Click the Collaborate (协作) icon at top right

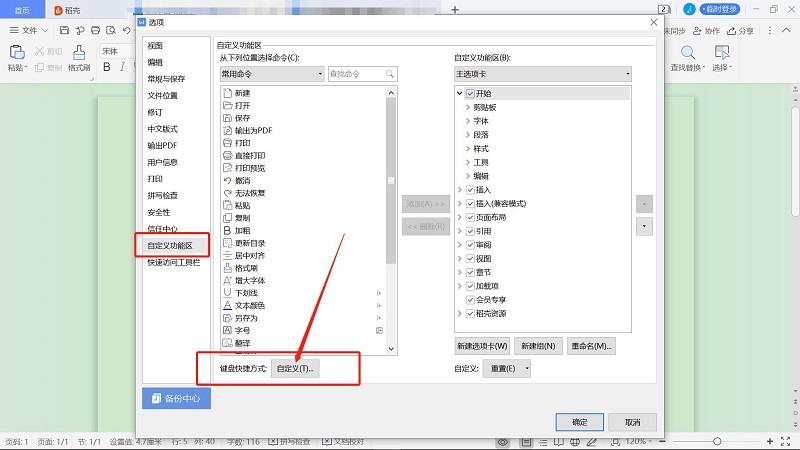coord(696,31)
